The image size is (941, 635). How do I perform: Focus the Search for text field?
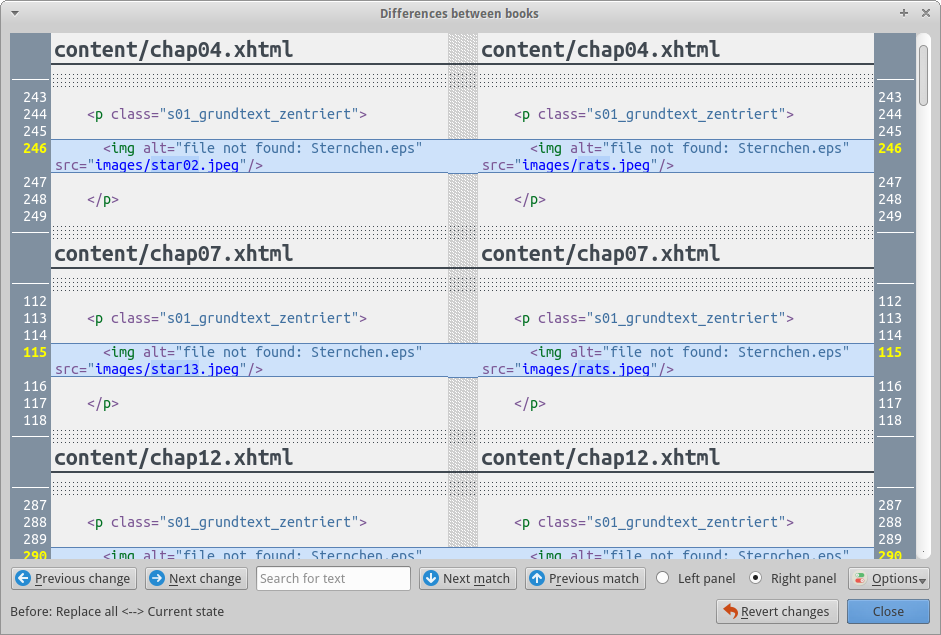[333, 578]
